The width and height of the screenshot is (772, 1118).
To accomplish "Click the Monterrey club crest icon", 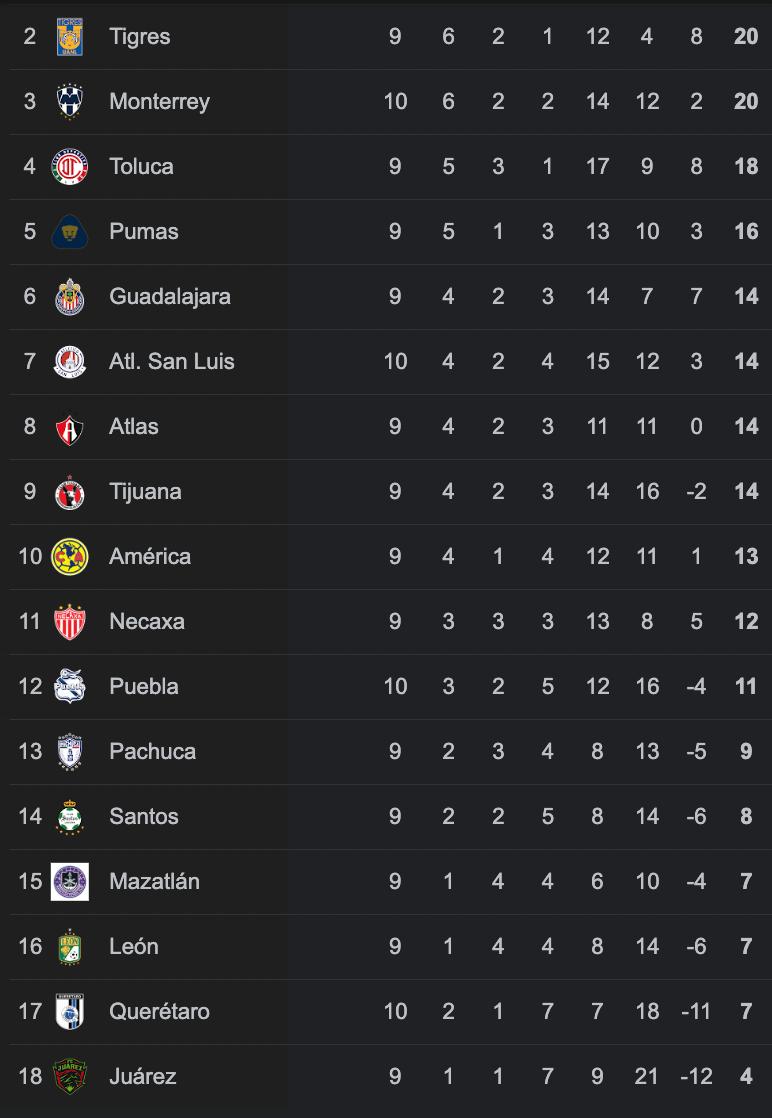I will (70, 102).
